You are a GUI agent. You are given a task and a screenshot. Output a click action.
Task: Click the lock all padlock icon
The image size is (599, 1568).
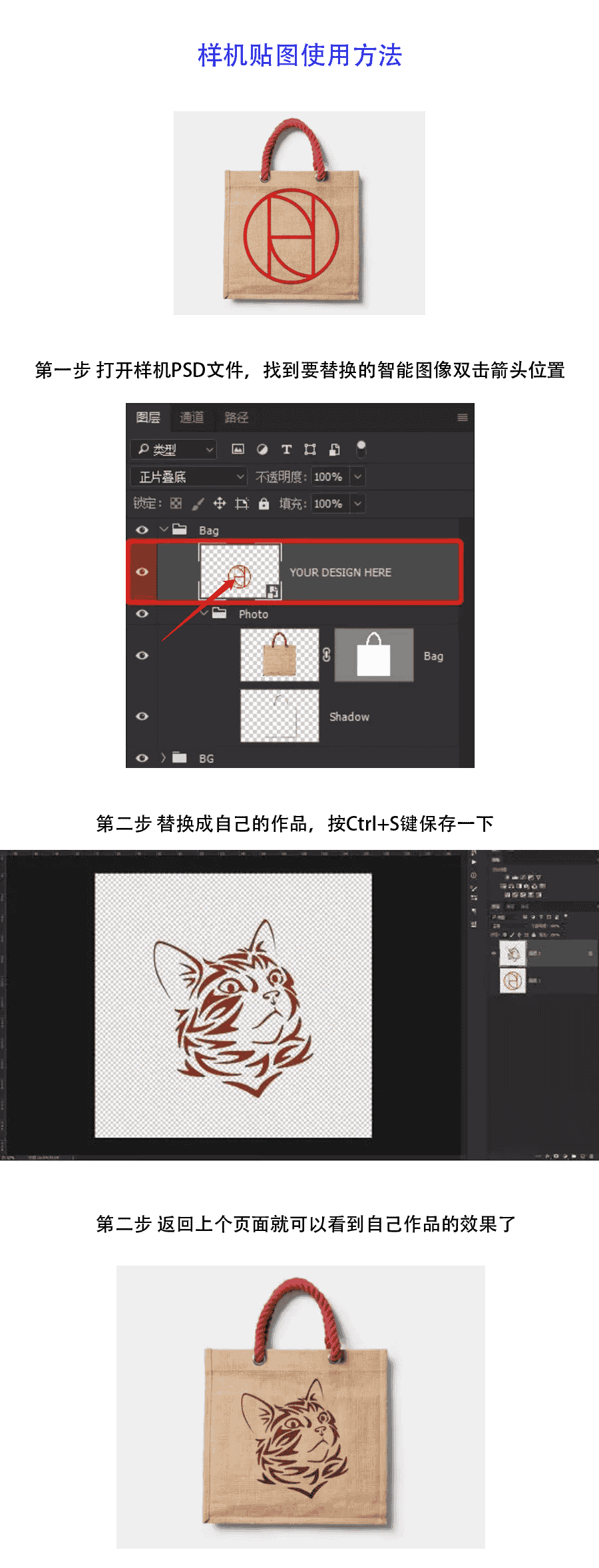click(x=264, y=504)
